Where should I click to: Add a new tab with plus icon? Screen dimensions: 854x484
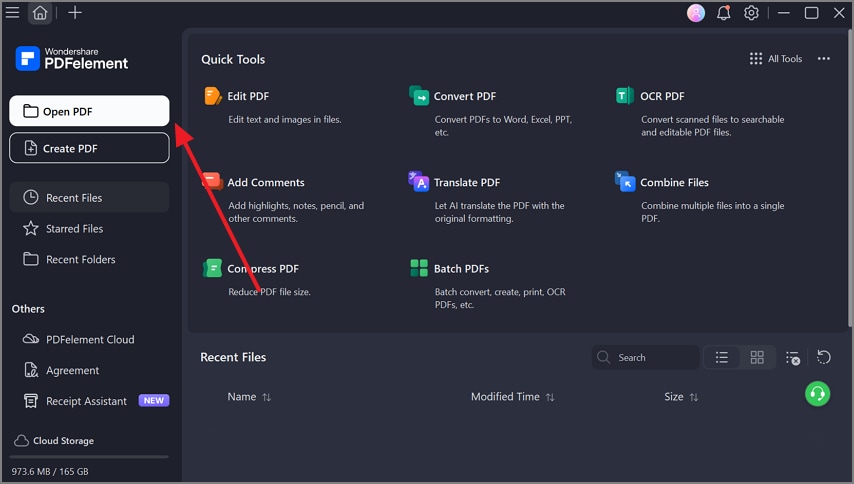point(75,13)
